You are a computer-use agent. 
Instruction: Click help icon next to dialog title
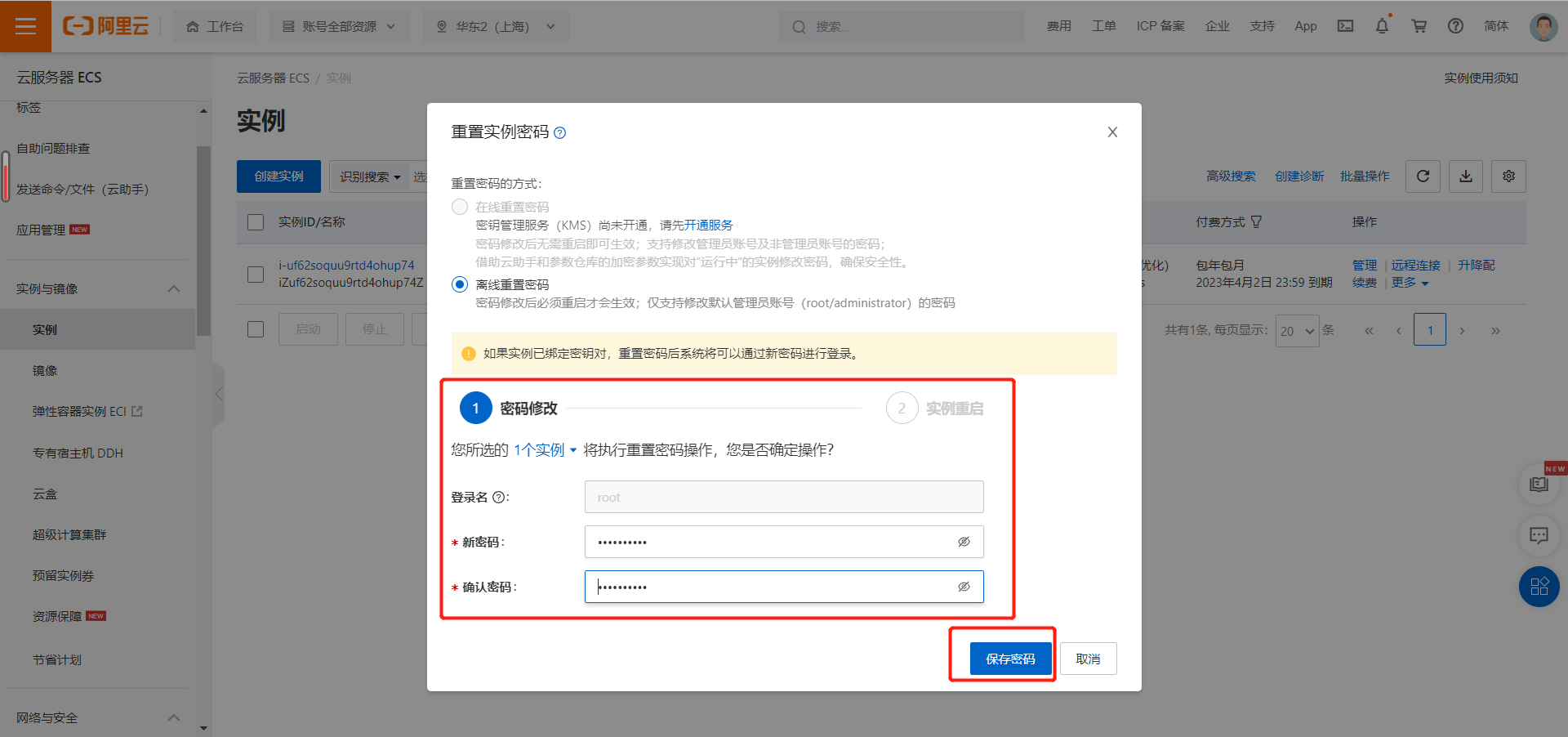coord(559,133)
